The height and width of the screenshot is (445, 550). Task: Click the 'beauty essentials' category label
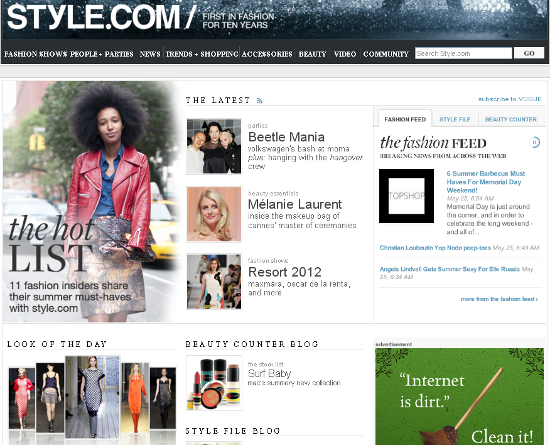[273, 193]
